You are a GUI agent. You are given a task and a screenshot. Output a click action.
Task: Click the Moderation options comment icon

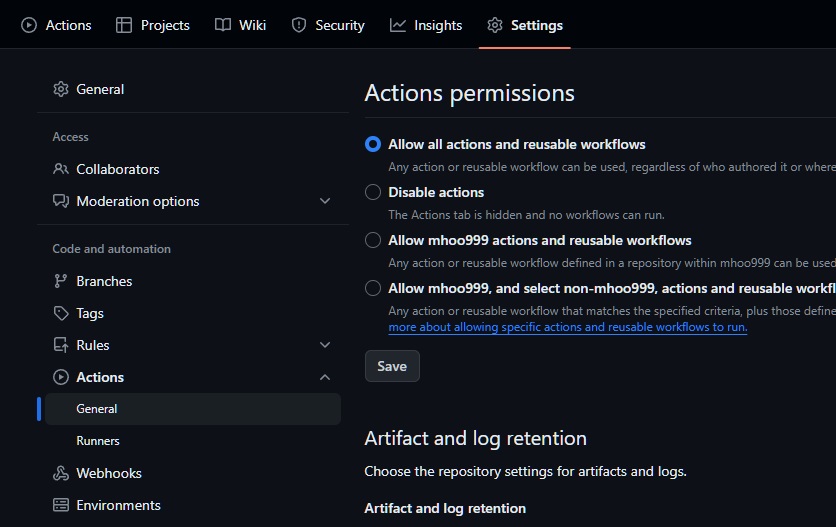61,201
